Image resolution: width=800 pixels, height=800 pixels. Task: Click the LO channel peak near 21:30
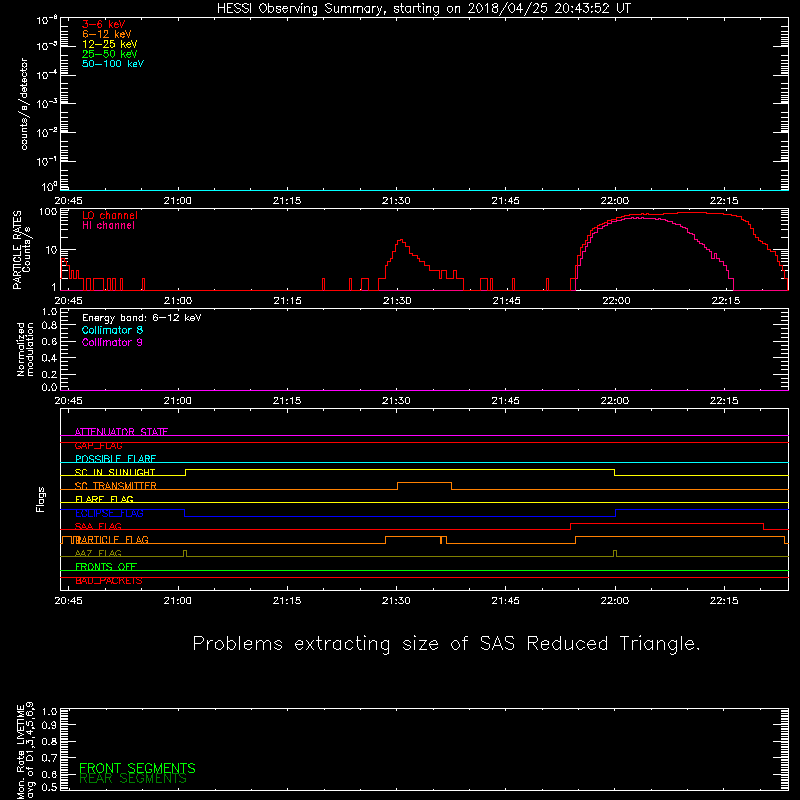pyautogui.click(x=401, y=240)
